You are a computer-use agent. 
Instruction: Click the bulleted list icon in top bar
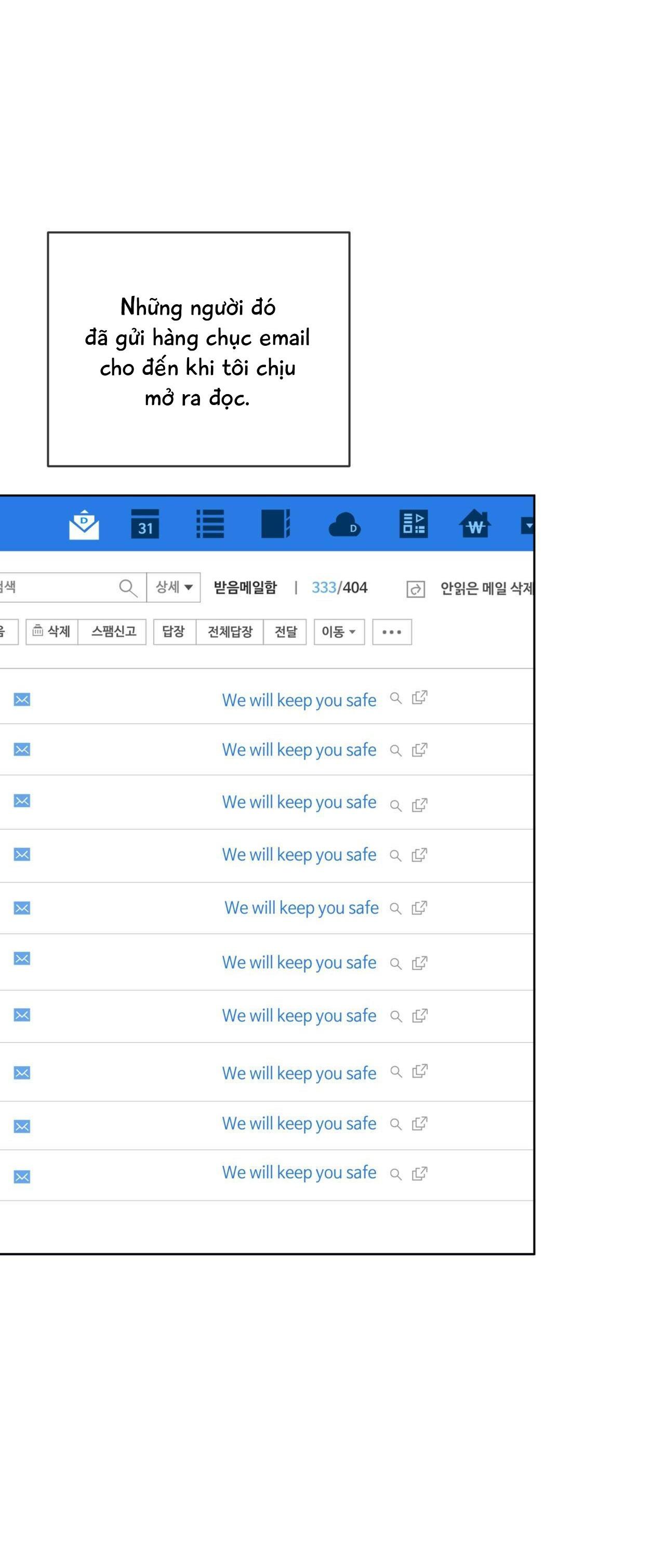(x=210, y=524)
